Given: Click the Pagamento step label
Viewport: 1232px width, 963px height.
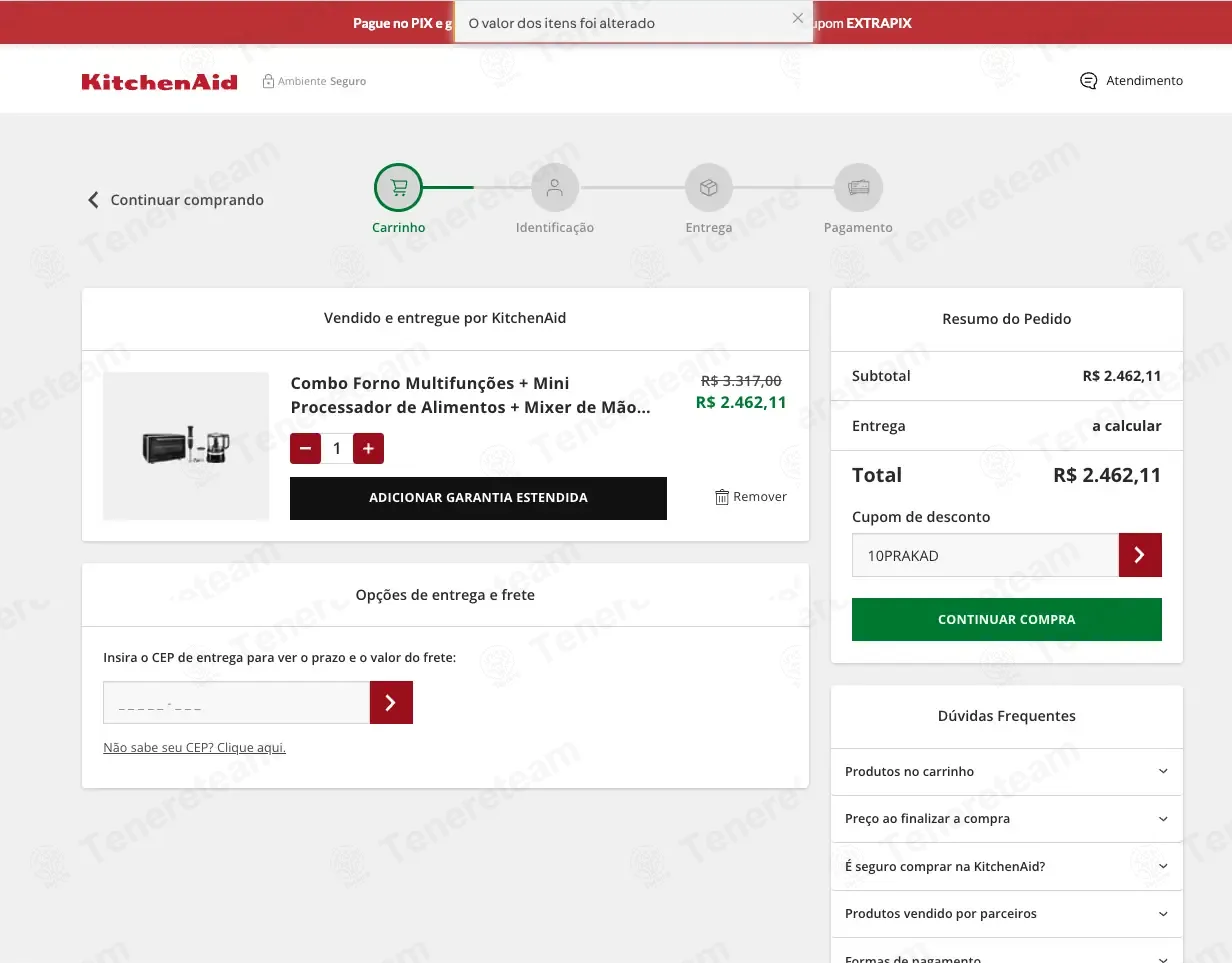Looking at the screenshot, I should [x=858, y=228].
